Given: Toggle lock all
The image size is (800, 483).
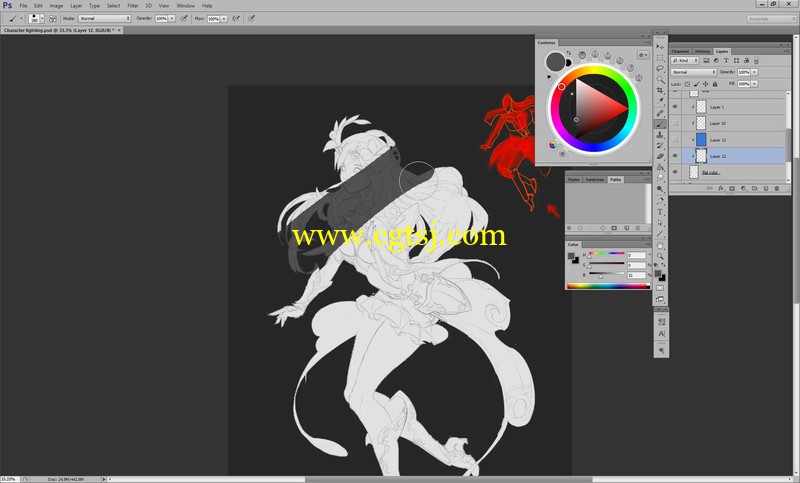Looking at the screenshot, I should (715, 84).
